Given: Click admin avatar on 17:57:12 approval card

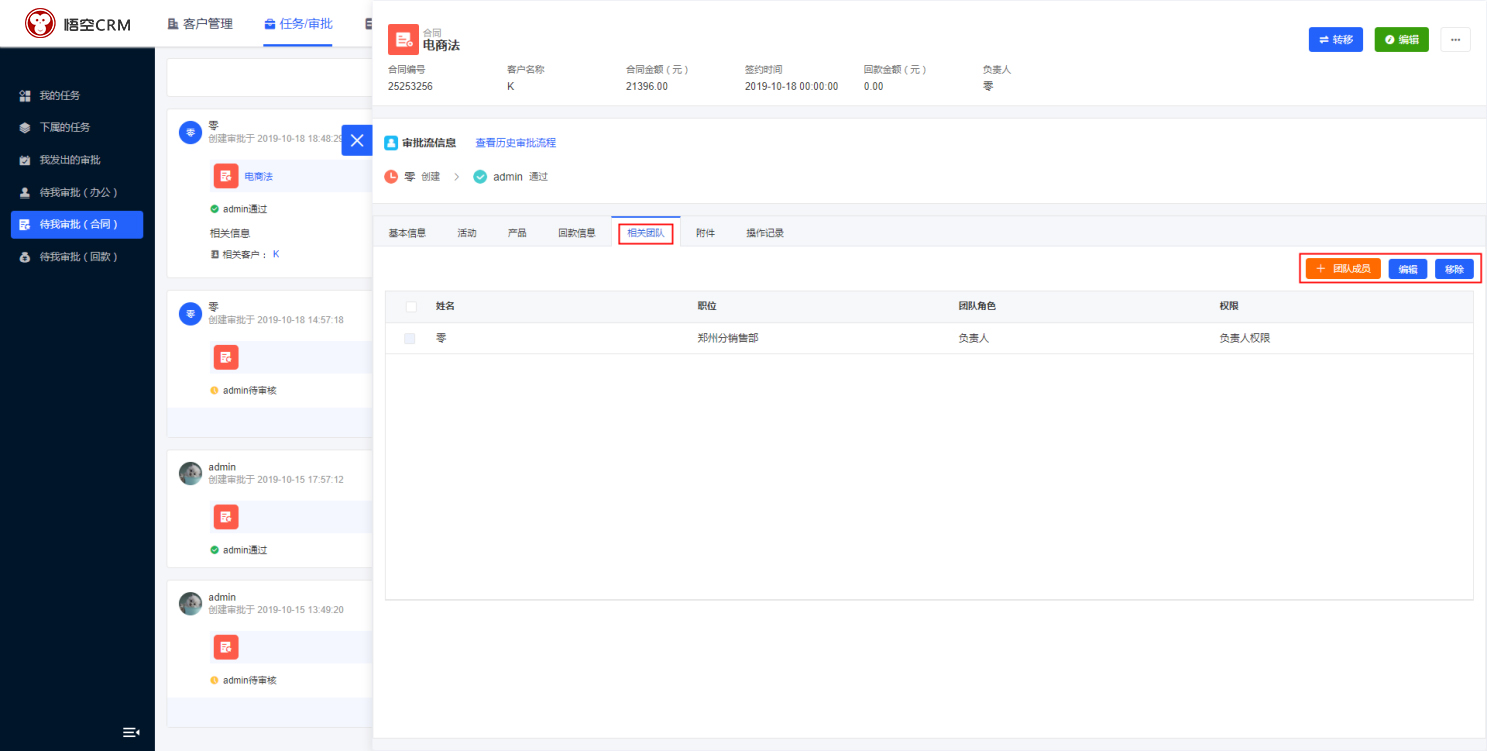Looking at the screenshot, I should [x=190, y=473].
